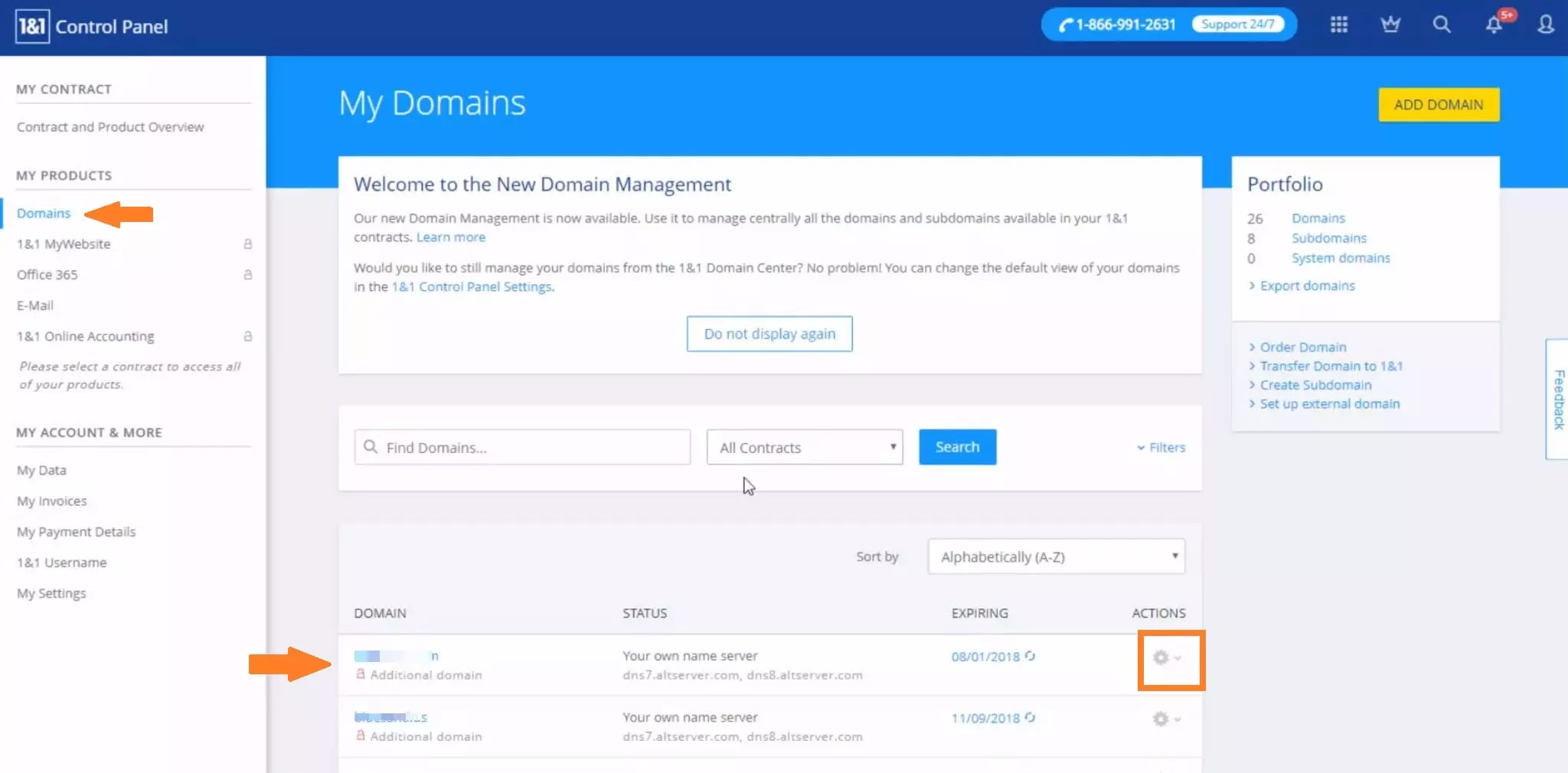
Task: Go to My Data
Action: pos(41,470)
